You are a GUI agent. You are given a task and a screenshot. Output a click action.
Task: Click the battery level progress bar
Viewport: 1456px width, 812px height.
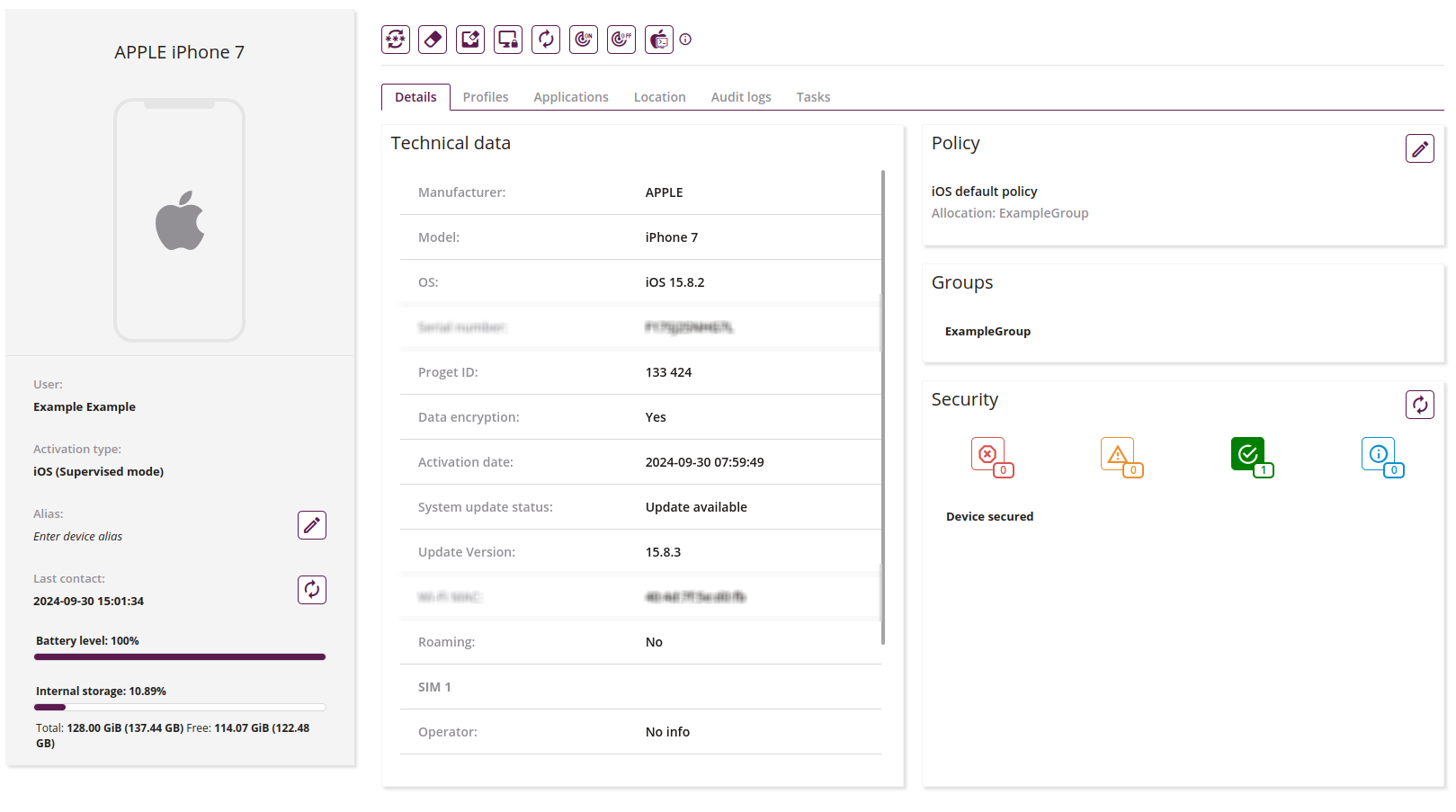(x=180, y=657)
